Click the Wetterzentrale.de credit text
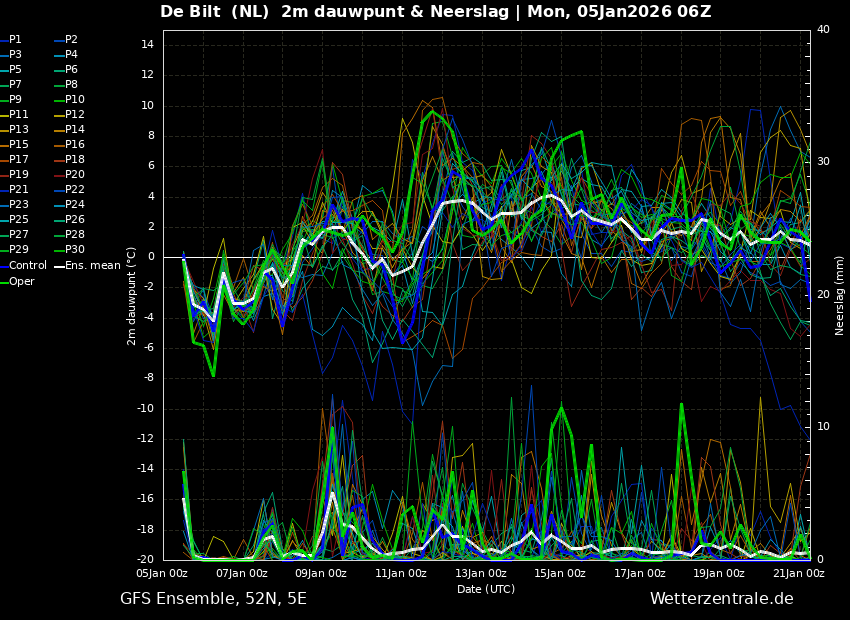Viewport: 850px width, 620px height. click(x=722, y=599)
